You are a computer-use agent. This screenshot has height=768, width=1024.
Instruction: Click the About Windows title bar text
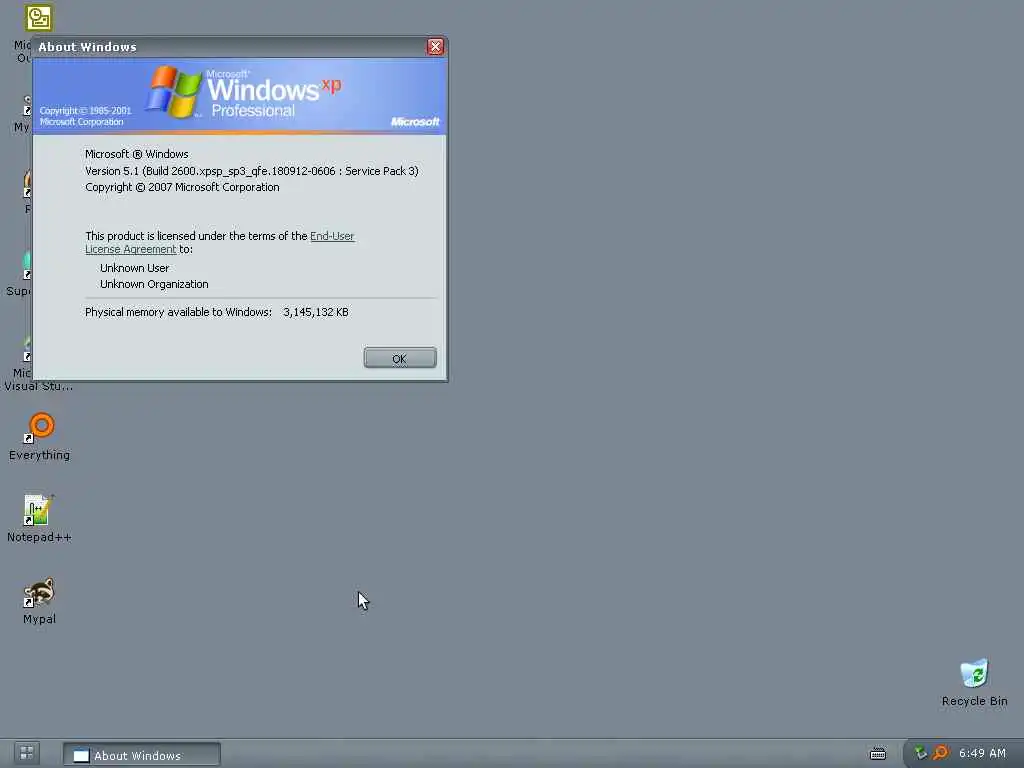[x=88, y=47]
